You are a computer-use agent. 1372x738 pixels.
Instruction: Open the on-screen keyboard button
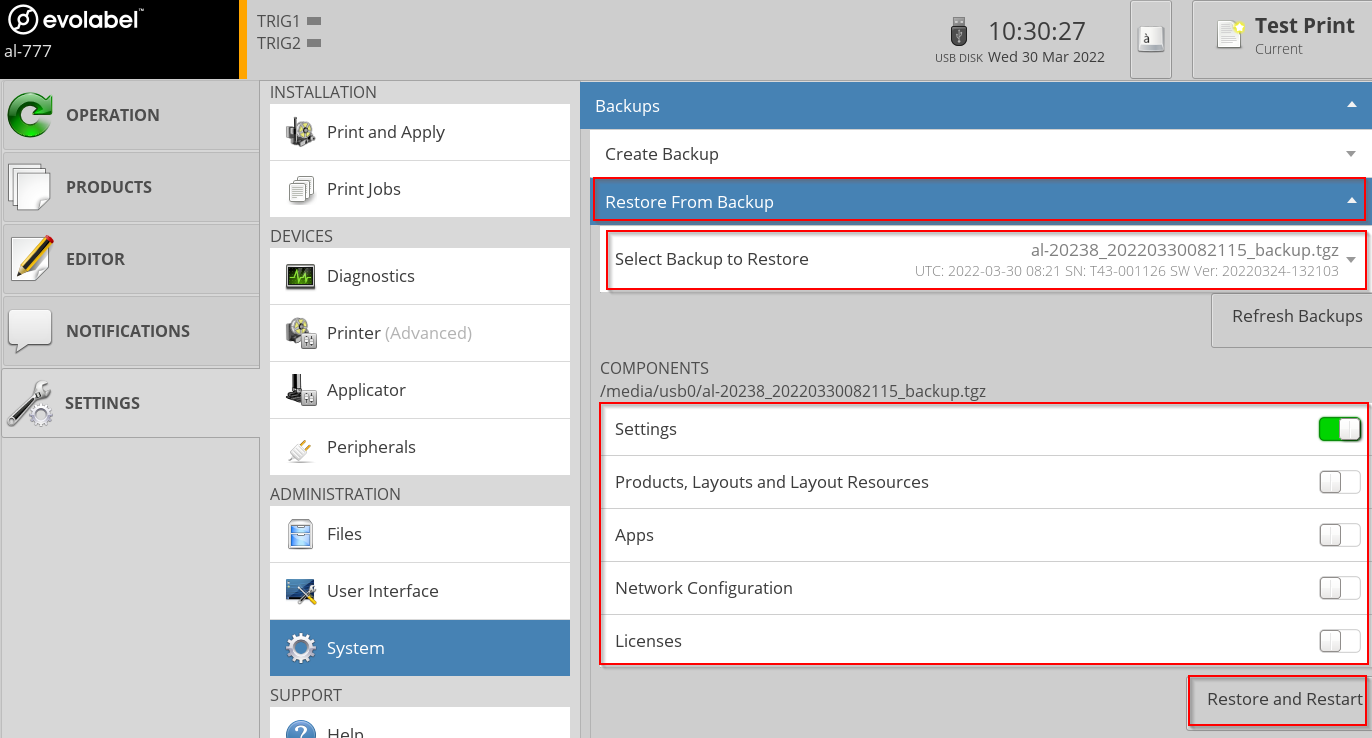[1151, 40]
